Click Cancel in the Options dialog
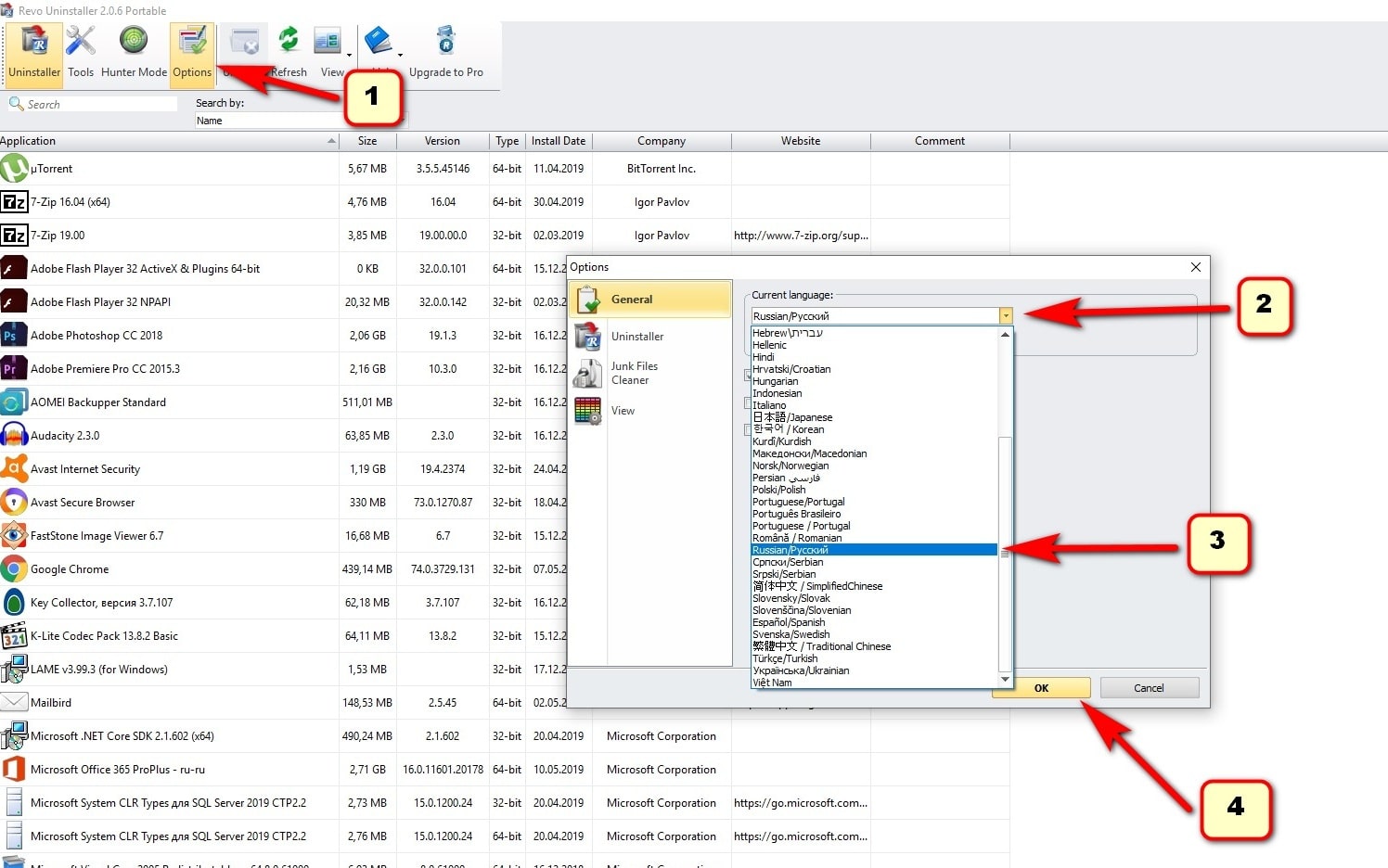Image resolution: width=1388 pixels, height=868 pixels. pos(1149,688)
